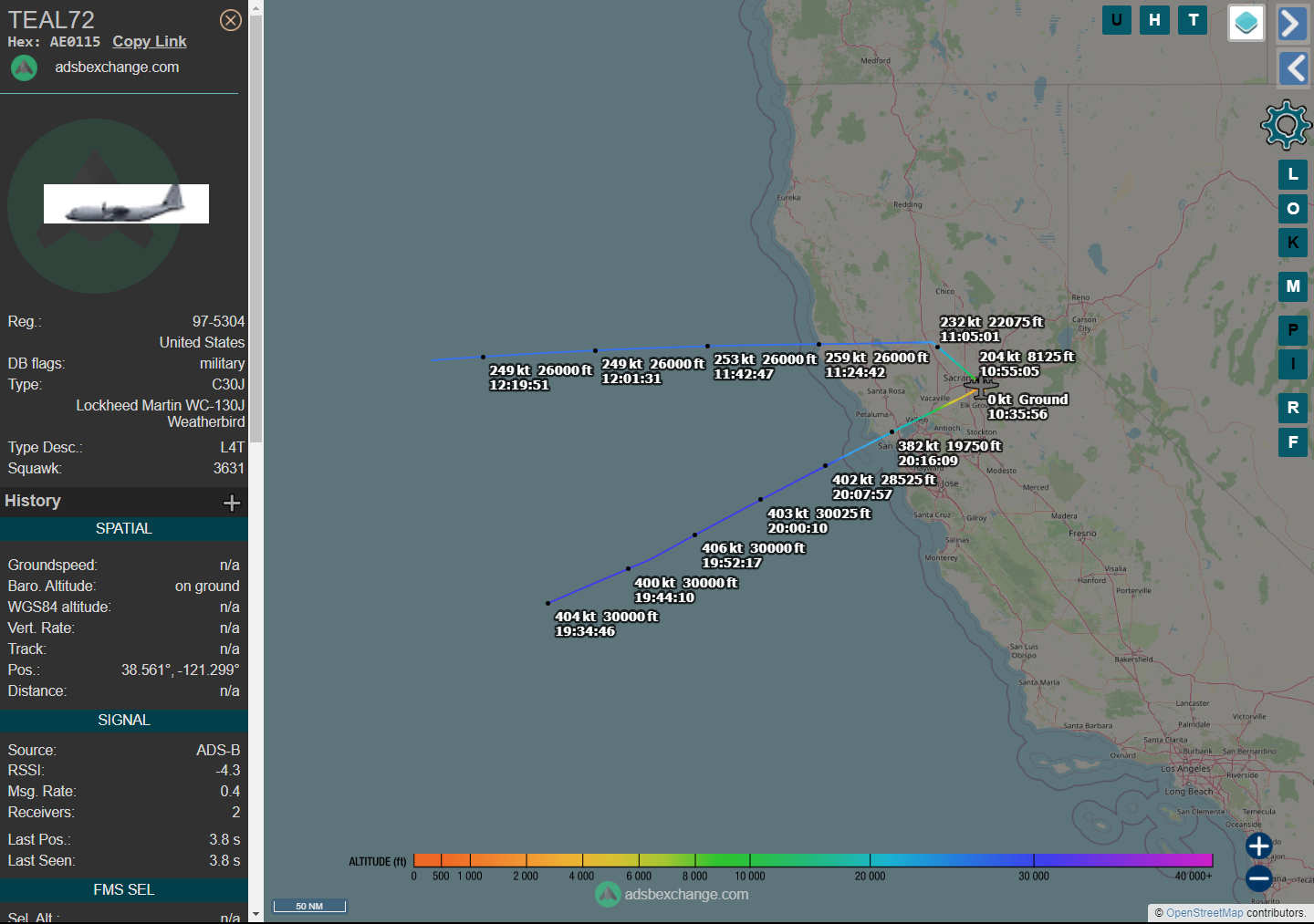
Task: Open the settings gear icon
Action: click(1286, 125)
